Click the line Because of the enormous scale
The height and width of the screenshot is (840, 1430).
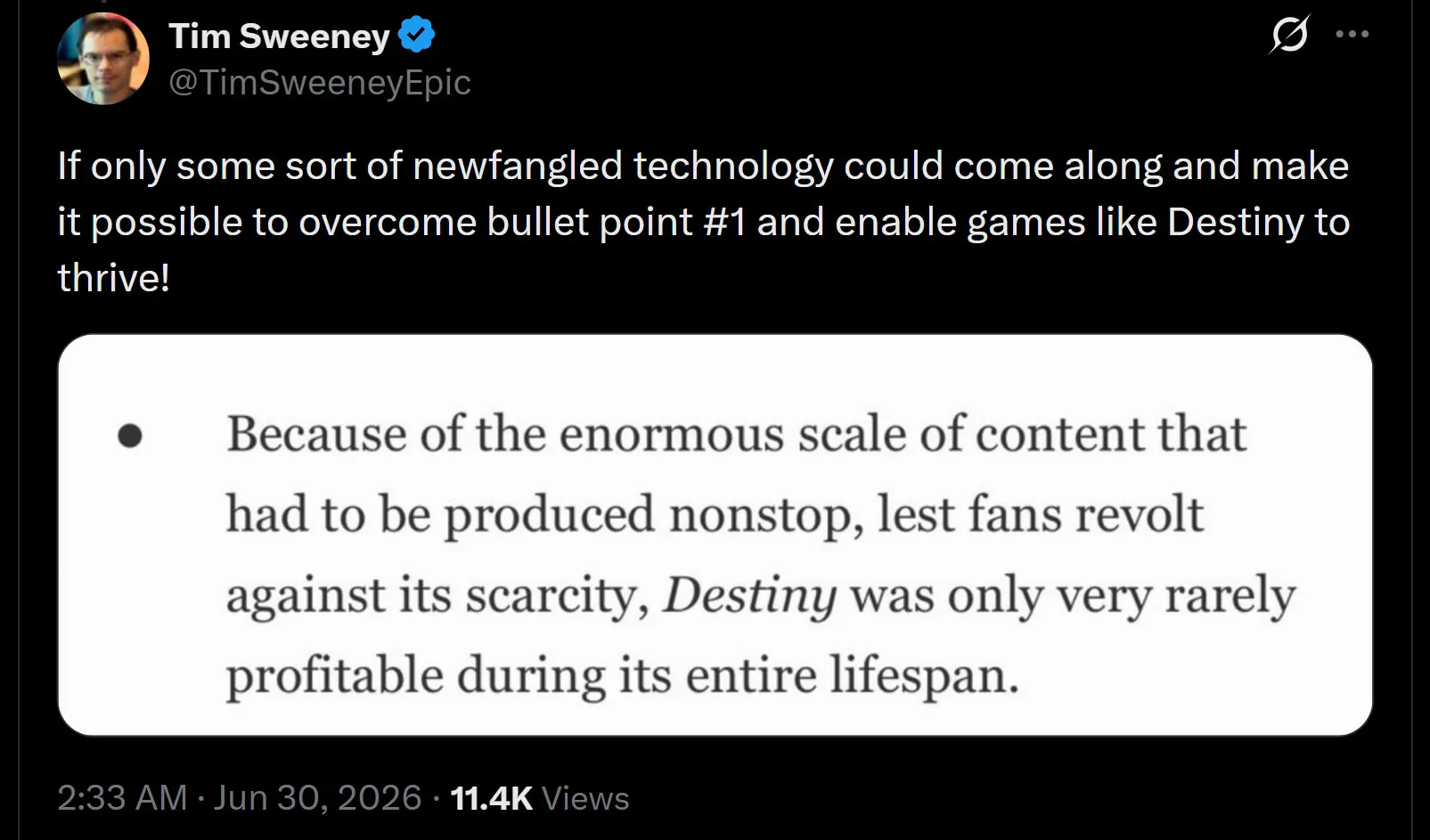[736, 435]
